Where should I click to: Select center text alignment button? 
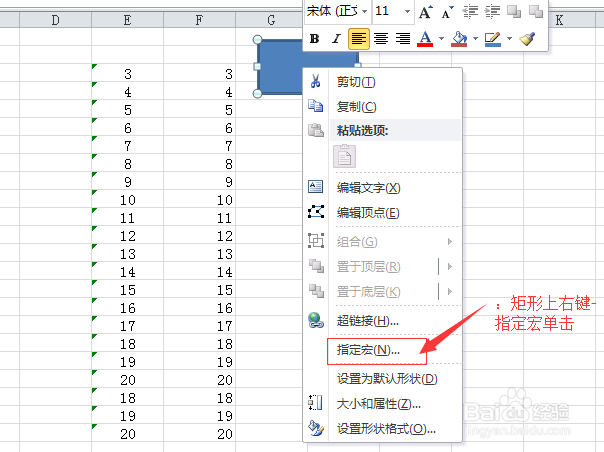pos(381,39)
